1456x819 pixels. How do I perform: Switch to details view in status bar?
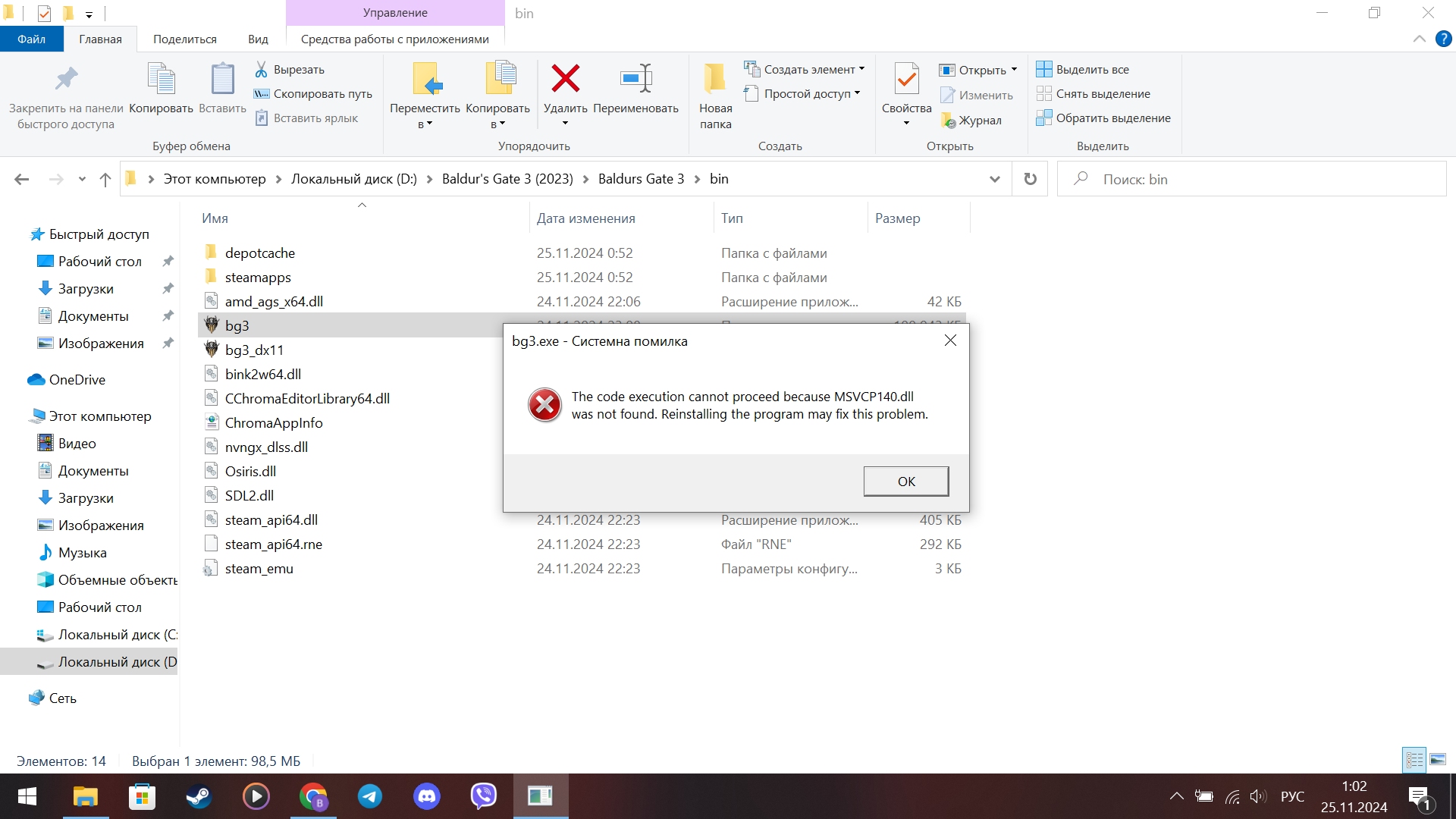point(1414,759)
